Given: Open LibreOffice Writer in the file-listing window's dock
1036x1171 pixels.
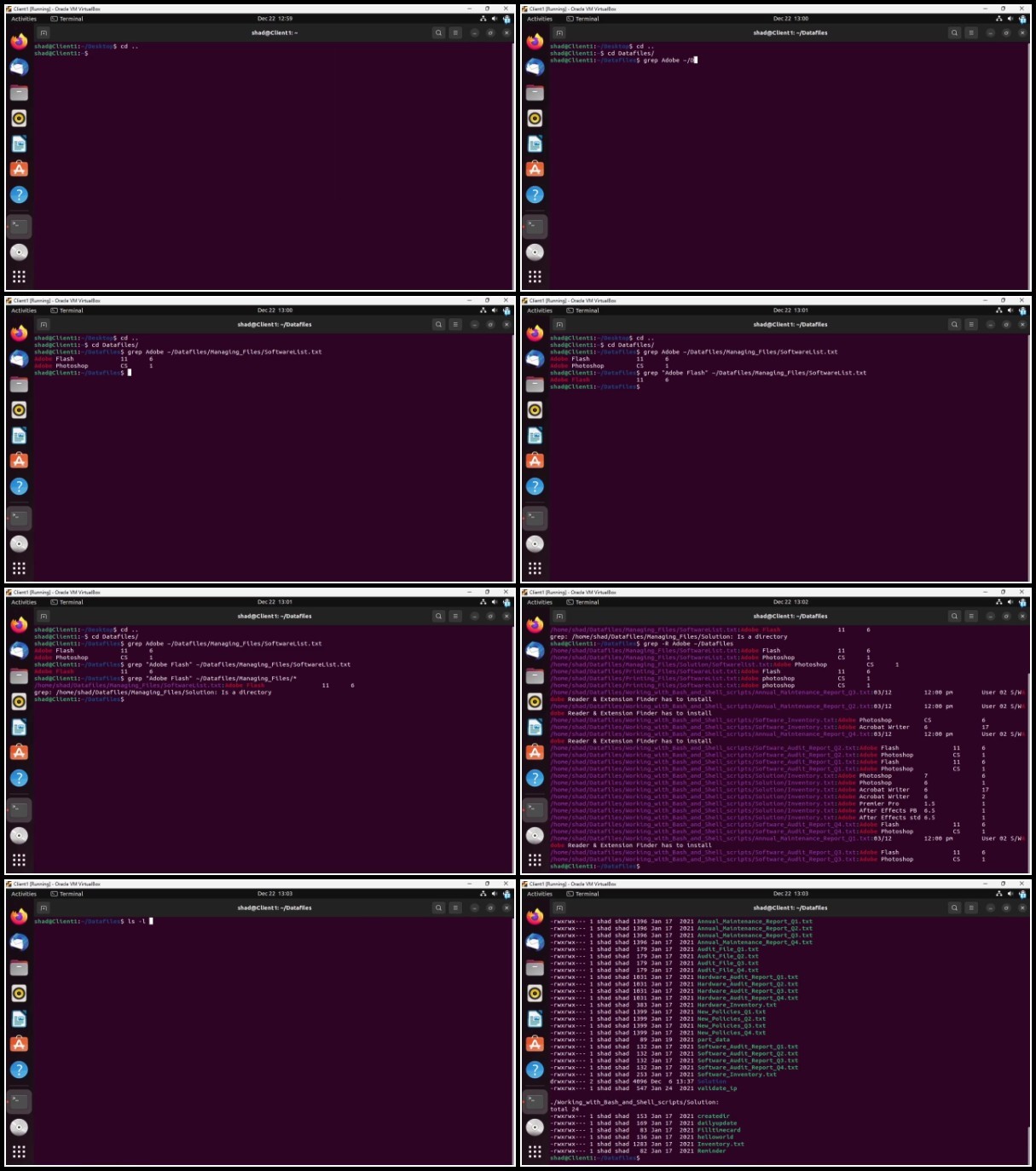Looking at the screenshot, I should pos(535,1019).
